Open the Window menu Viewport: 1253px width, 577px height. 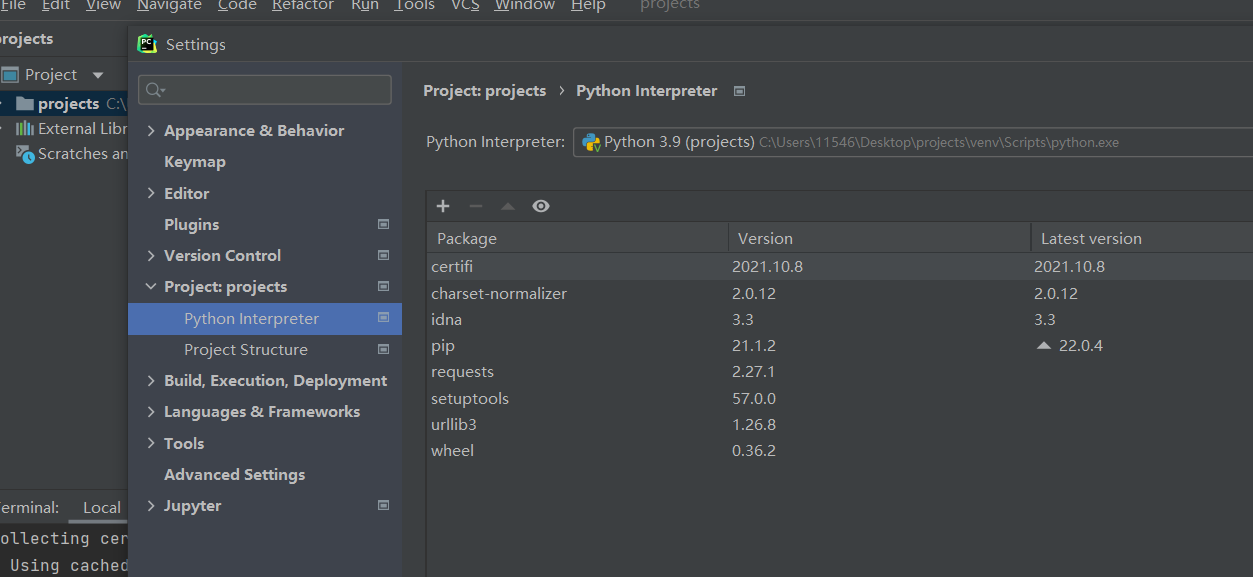[x=525, y=5]
